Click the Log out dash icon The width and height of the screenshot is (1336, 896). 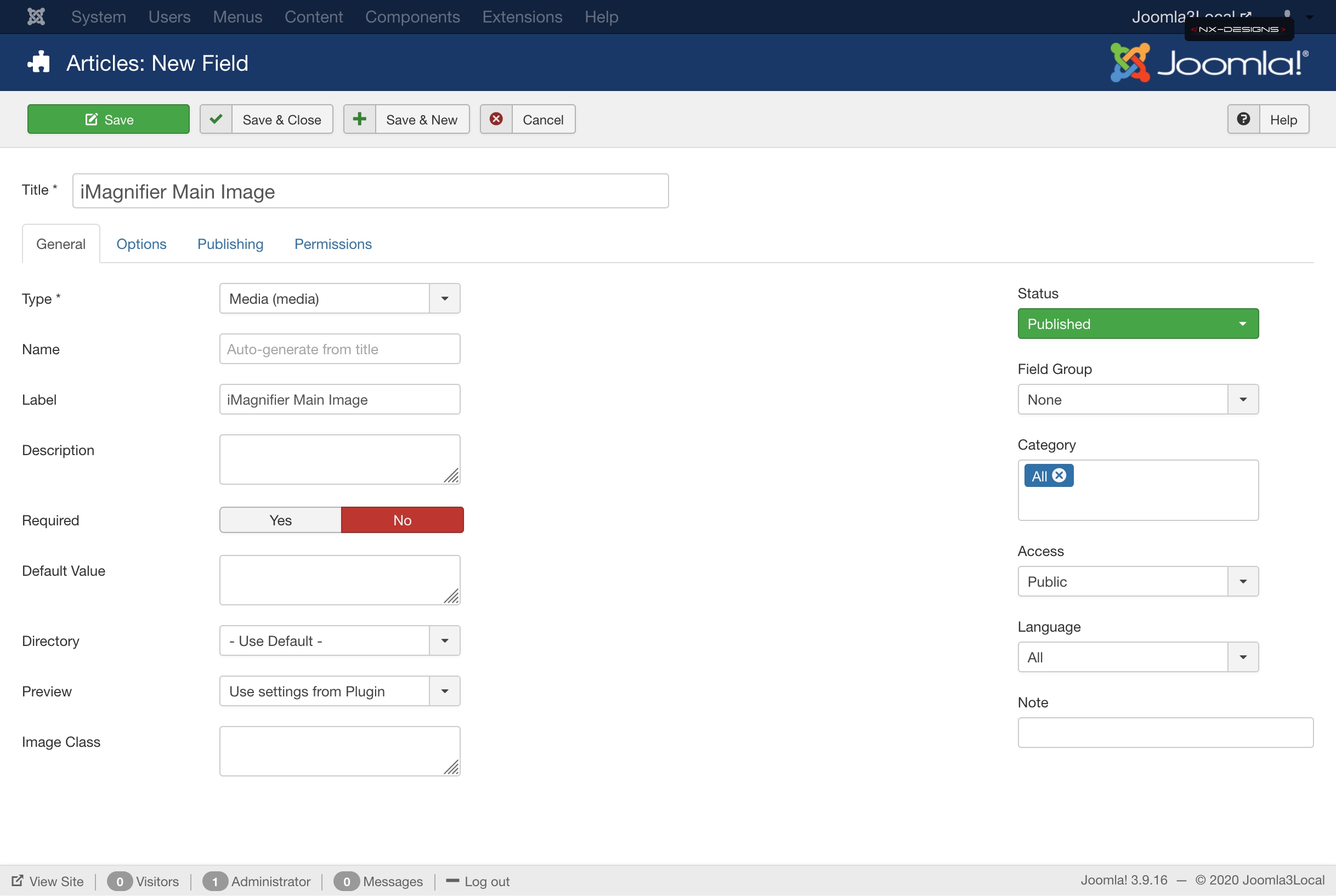tap(452, 881)
